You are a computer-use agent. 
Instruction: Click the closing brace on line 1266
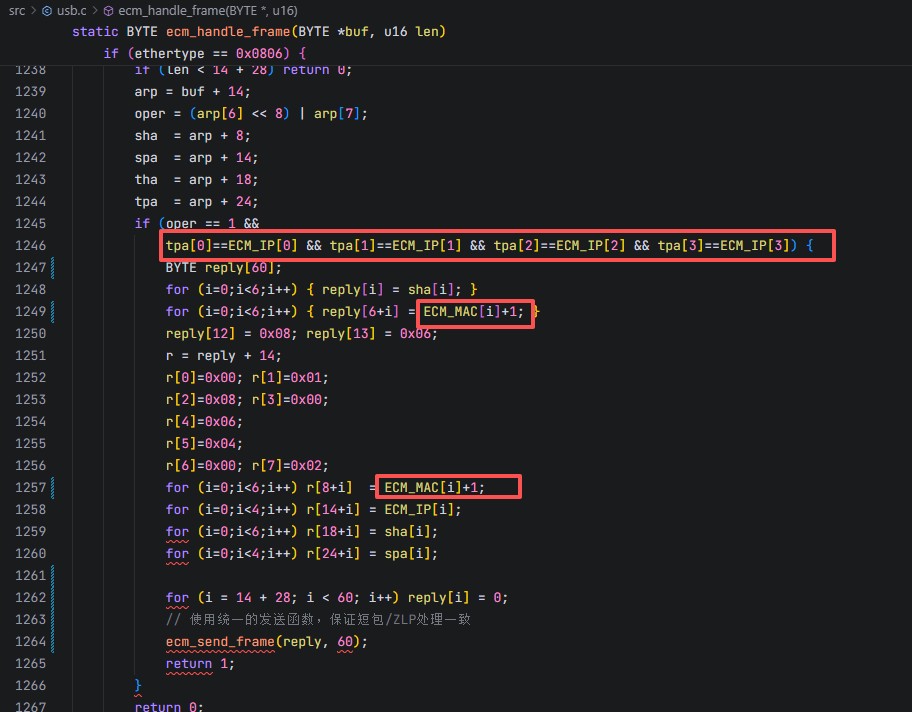[138, 685]
